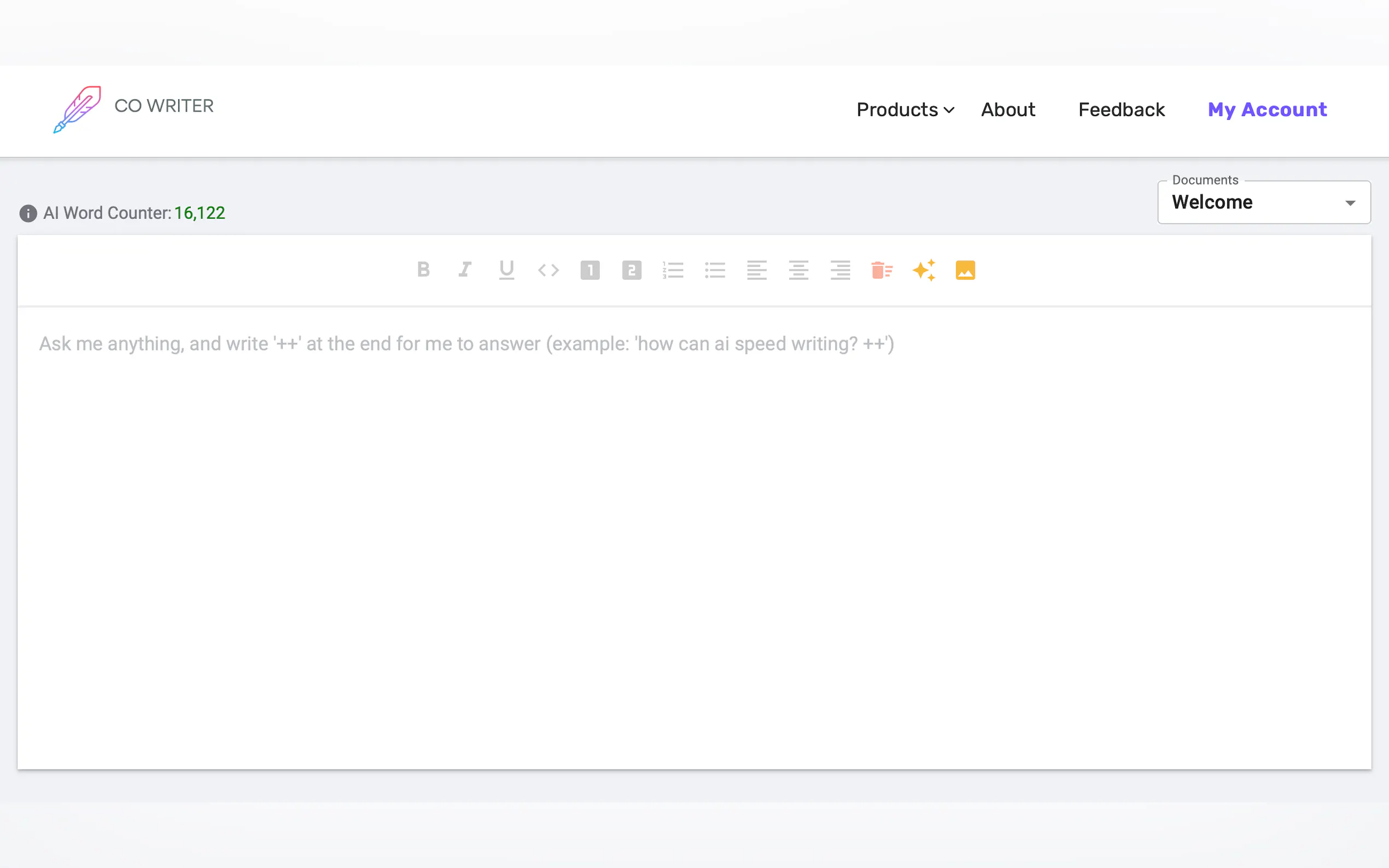Toggle italic formatting

coord(465,270)
